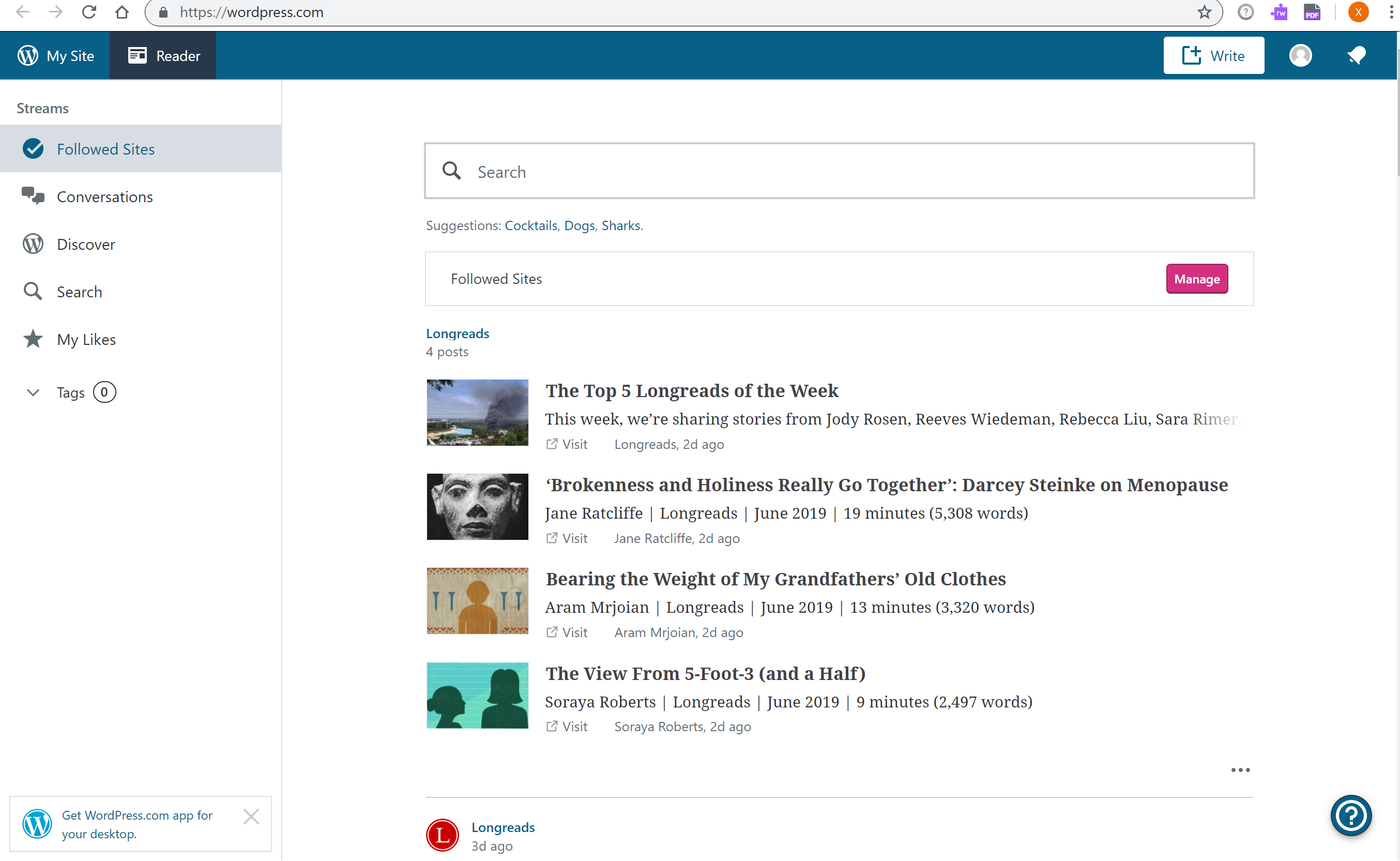Open the PDF extension icon

1312,12
